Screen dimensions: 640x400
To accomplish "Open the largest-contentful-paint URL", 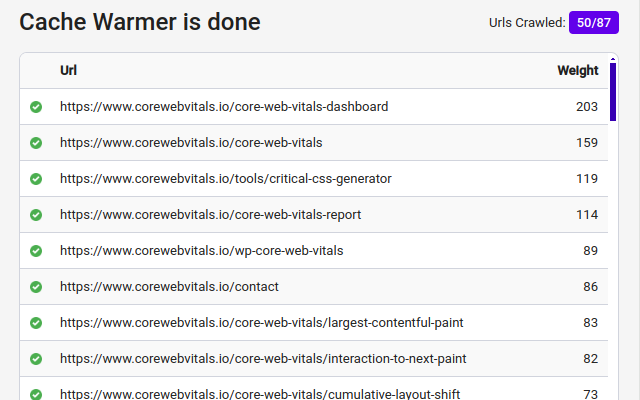I will tap(261, 323).
